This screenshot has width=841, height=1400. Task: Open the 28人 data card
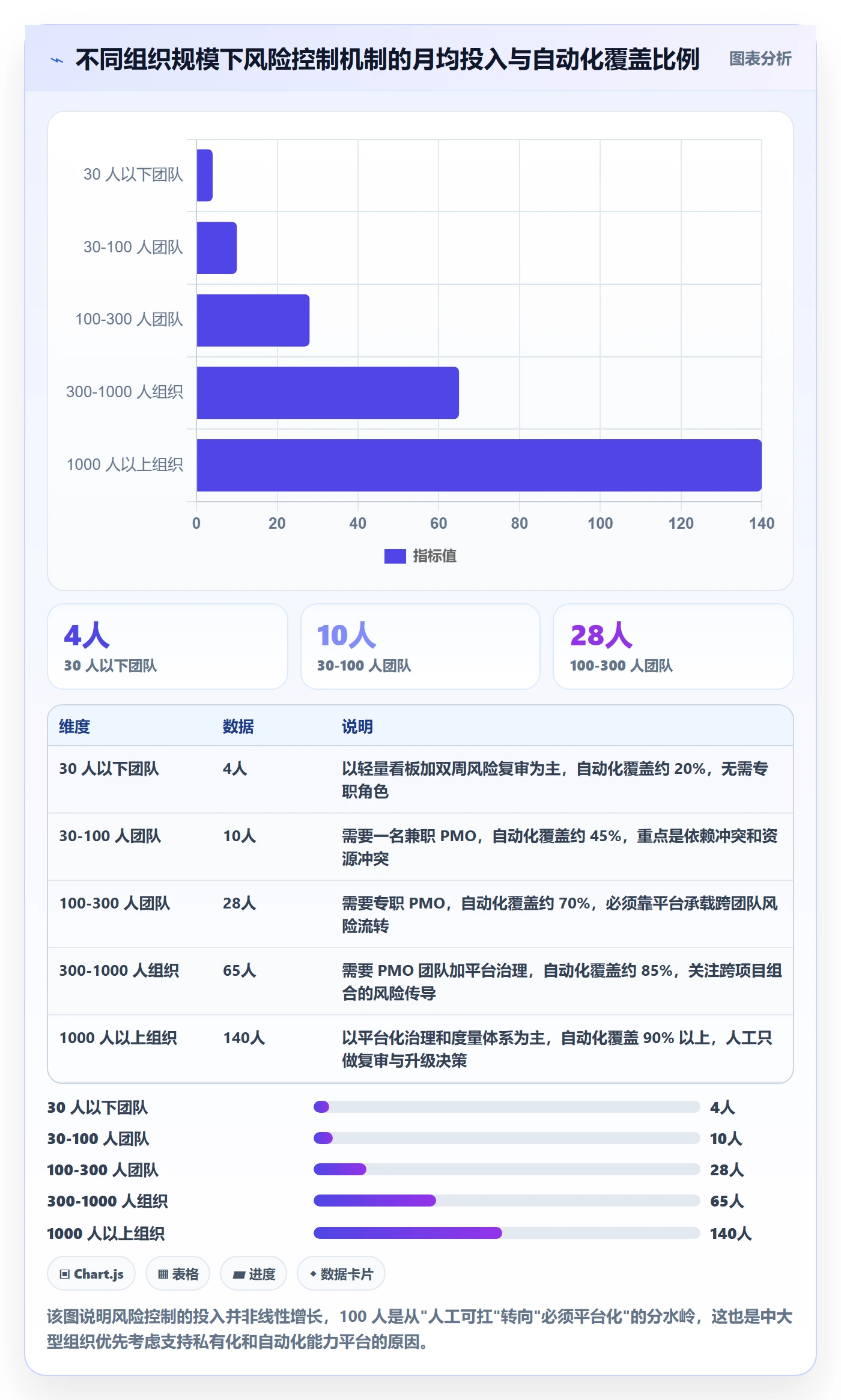(x=673, y=647)
